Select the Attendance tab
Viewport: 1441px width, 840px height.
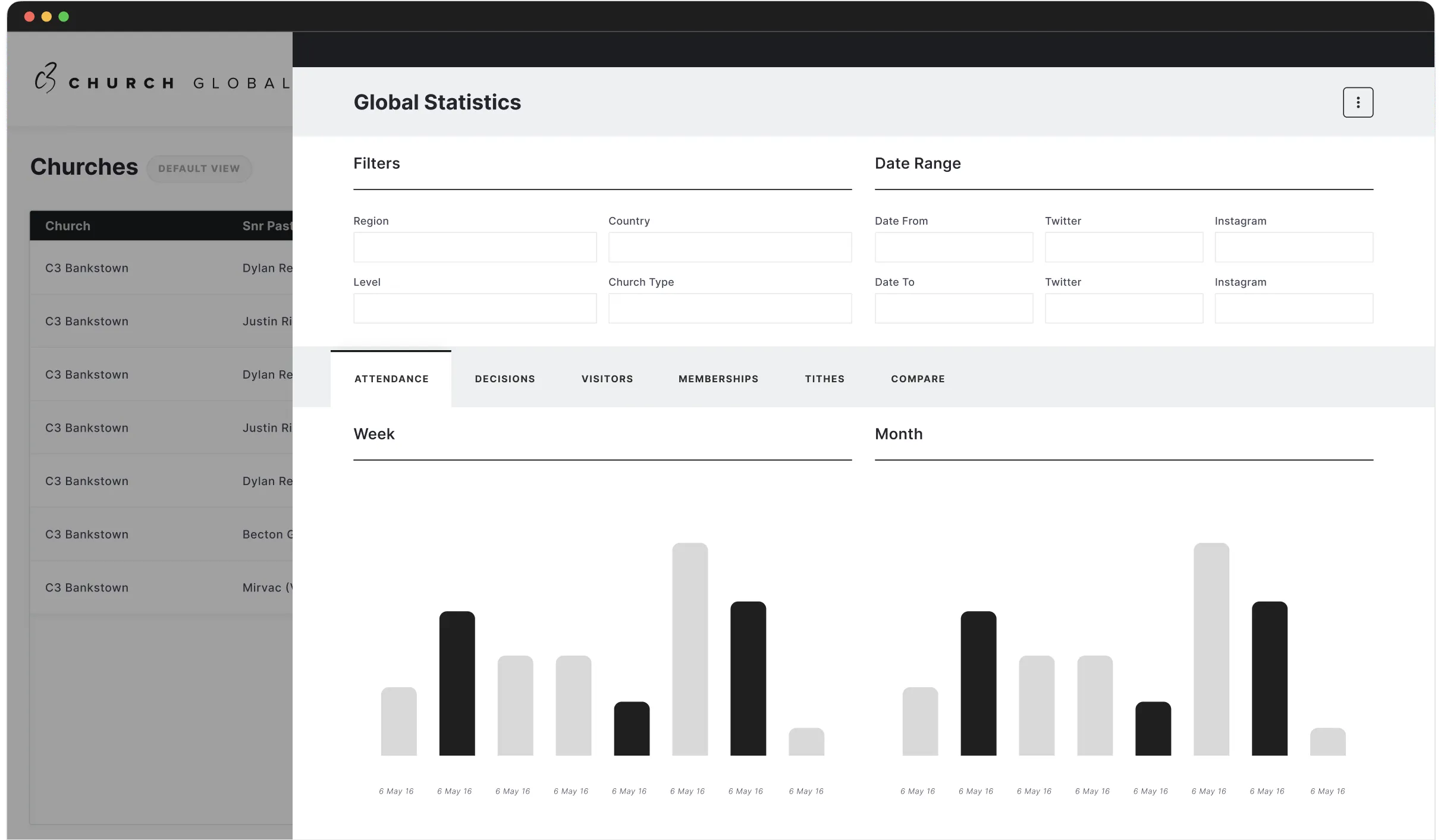tap(391, 379)
